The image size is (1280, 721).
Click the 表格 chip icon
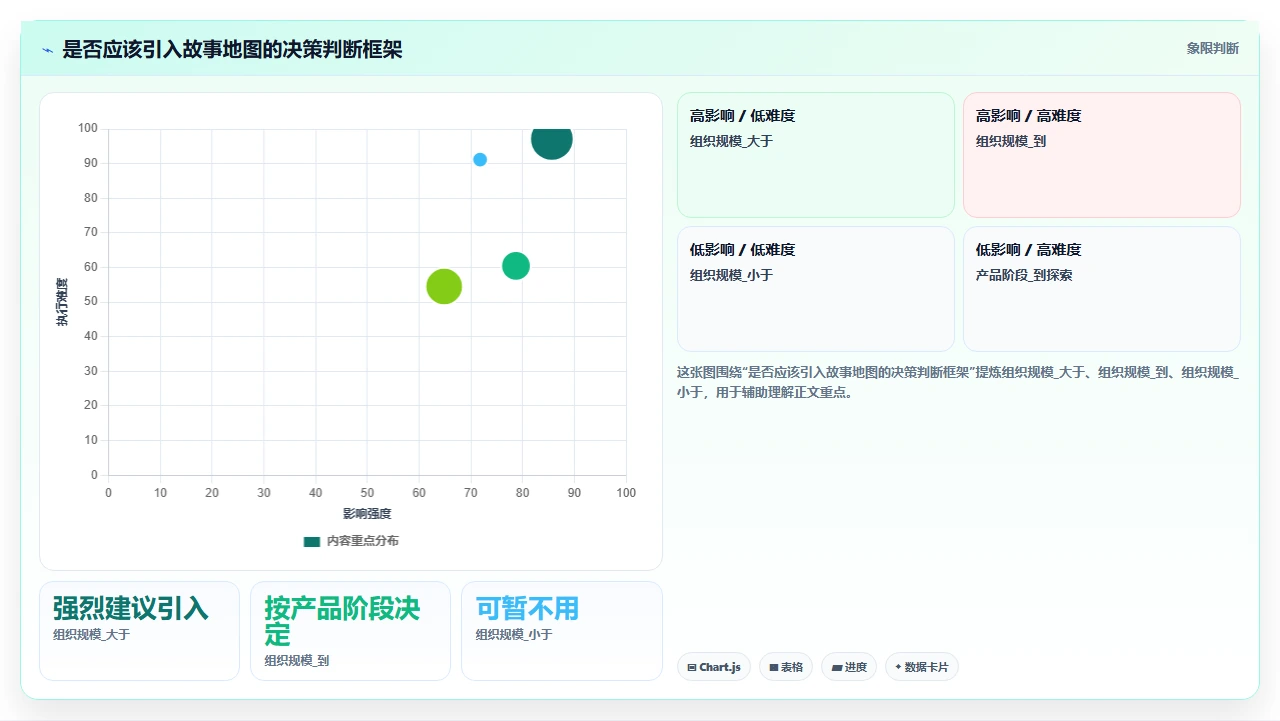coord(774,667)
